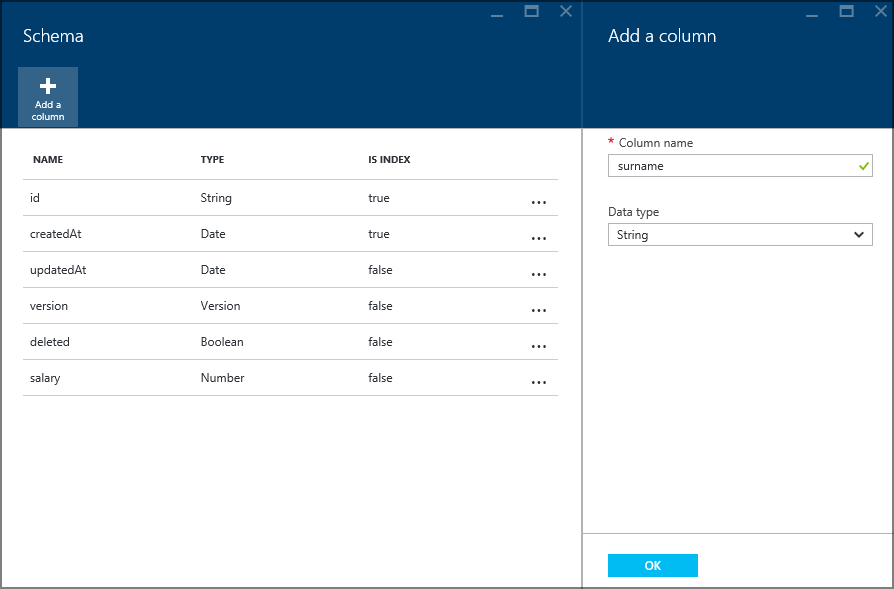Viewport: 894px width, 589px height.
Task: Open the ellipsis menu for the id column
Action: coord(539,202)
